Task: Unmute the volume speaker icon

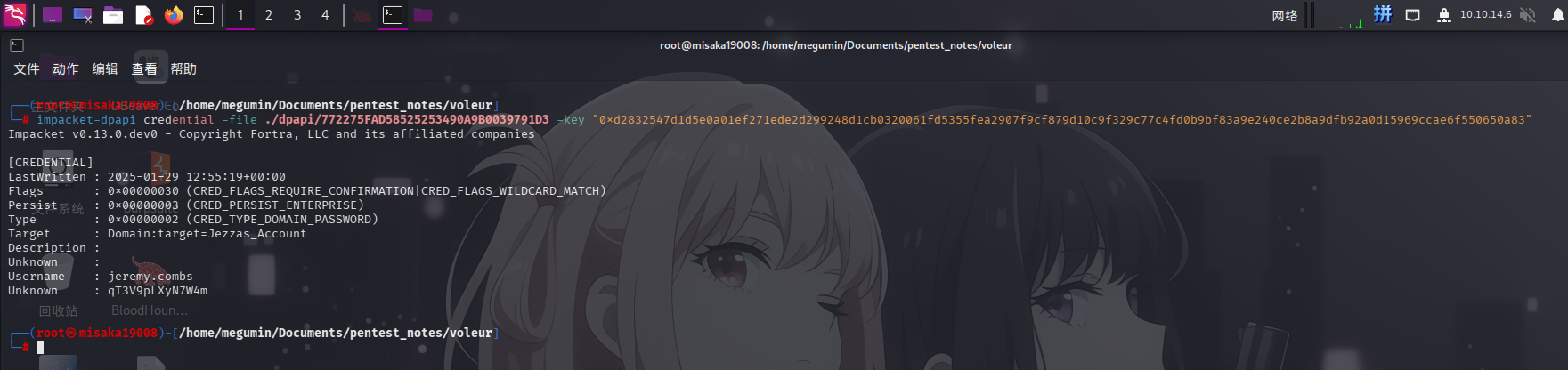Action: coord(1528,15)
